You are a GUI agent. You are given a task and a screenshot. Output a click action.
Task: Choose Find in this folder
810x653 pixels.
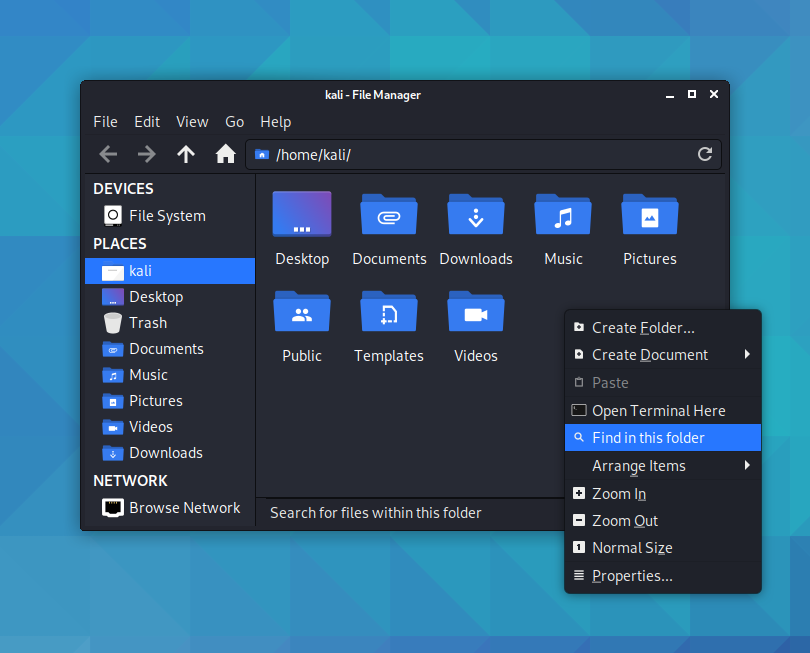coord(663,438)
